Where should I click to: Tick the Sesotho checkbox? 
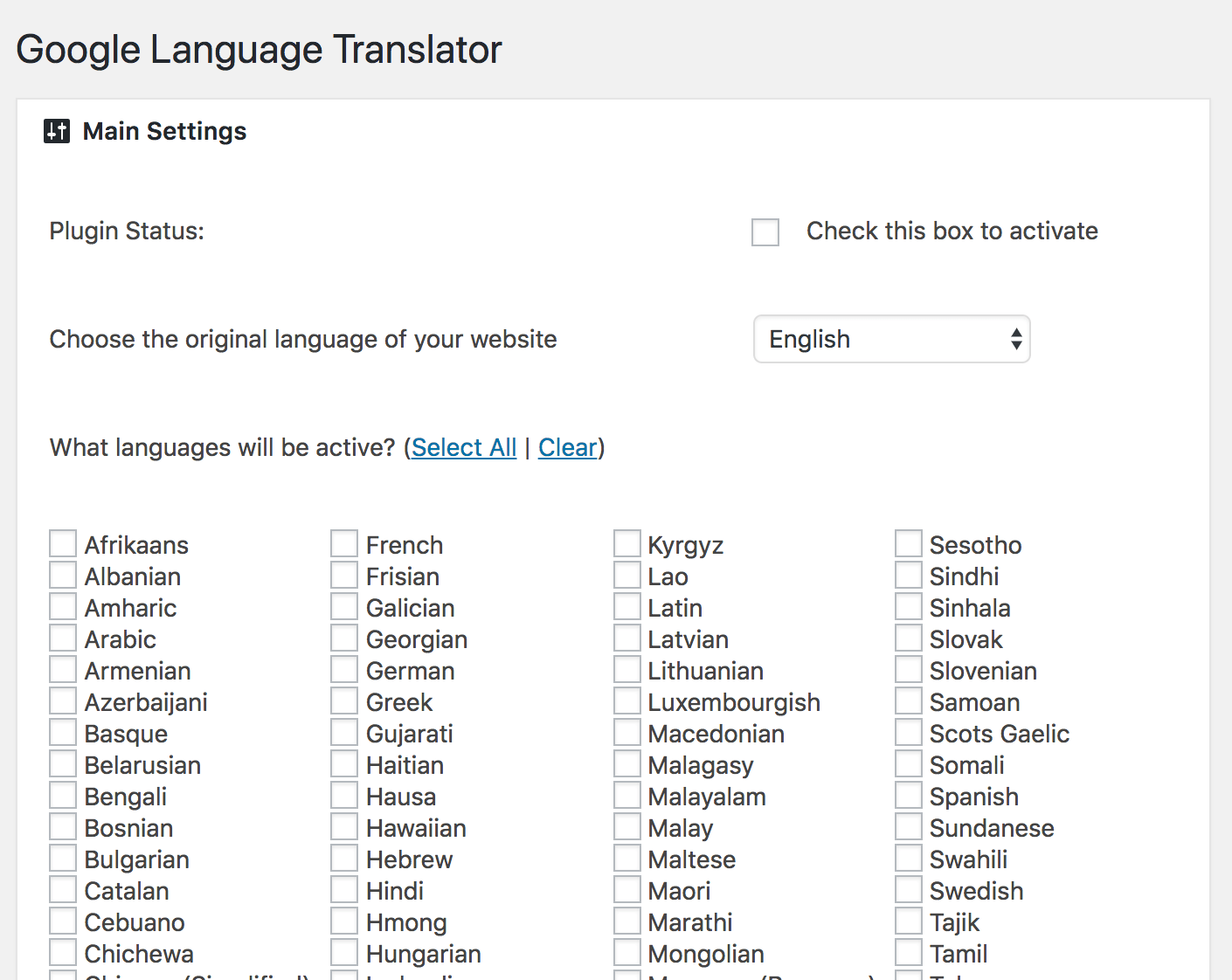tap(909, 543)
